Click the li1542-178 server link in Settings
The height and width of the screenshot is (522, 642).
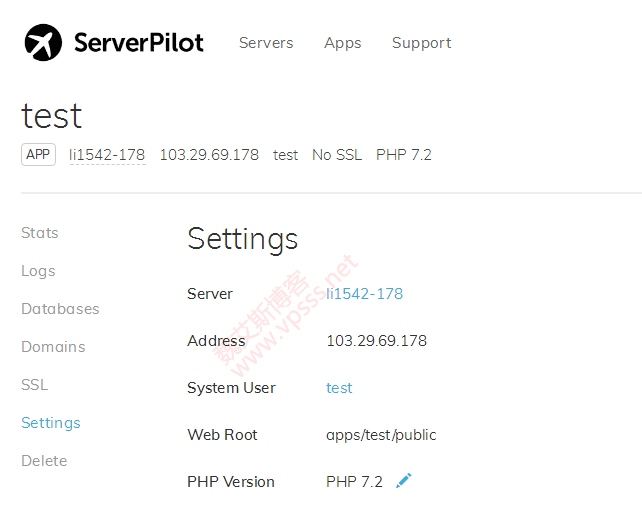coord(364,294)
